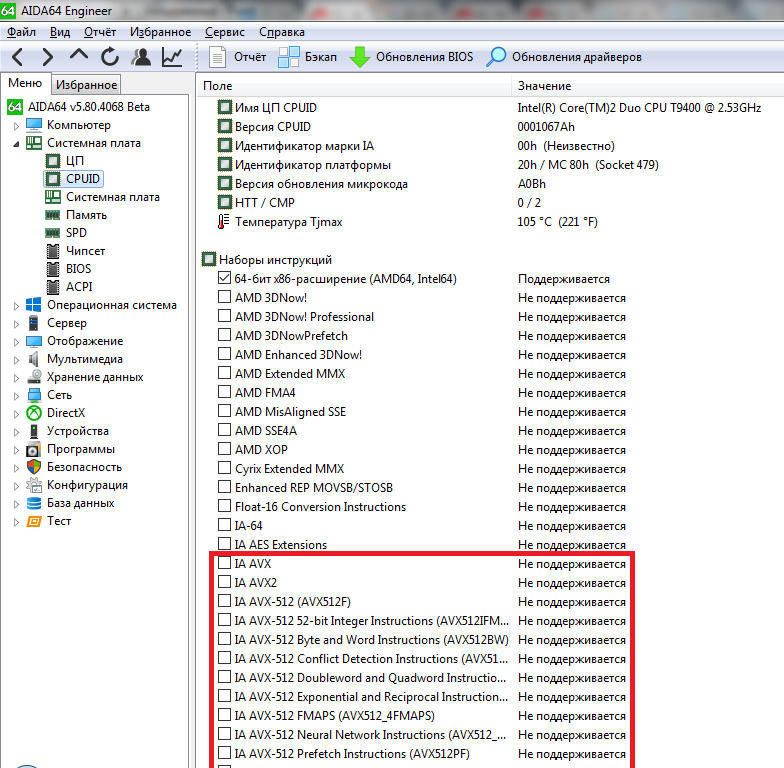Open the Вид menu

pos(60,32)
